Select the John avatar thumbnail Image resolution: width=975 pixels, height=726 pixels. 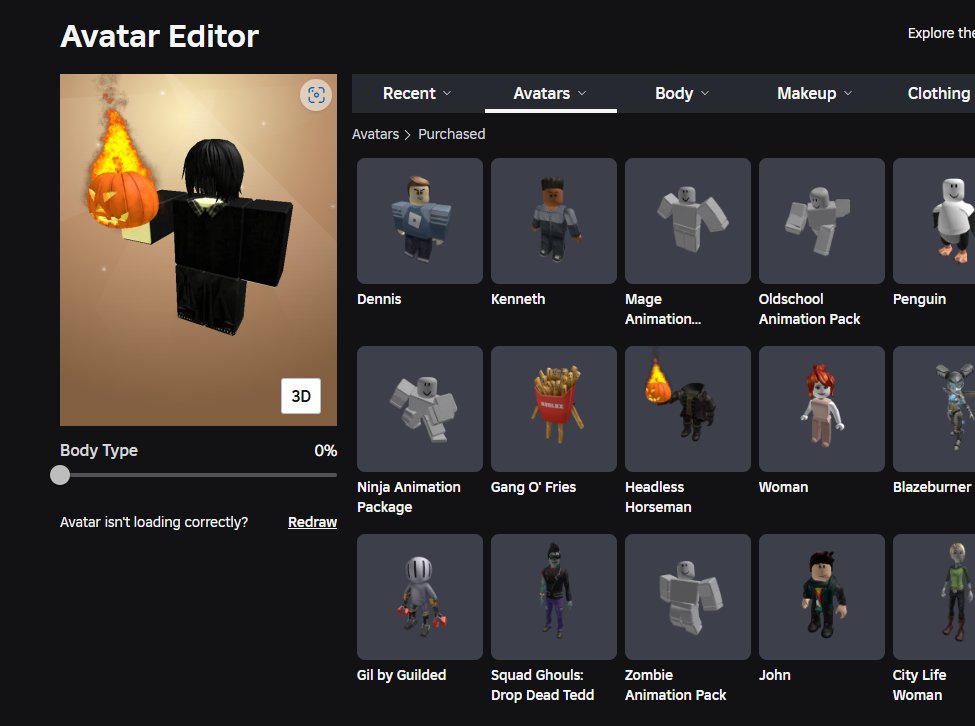point(821,597)
